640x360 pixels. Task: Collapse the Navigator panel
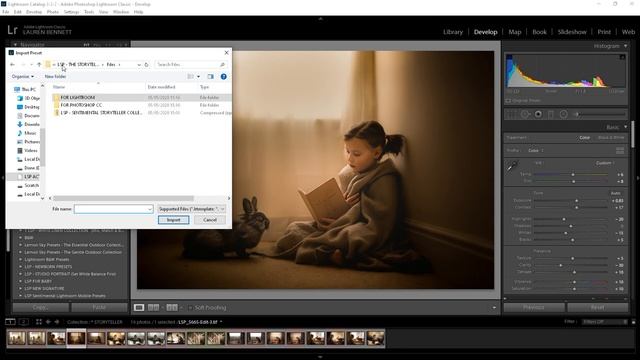coord(15,44)
